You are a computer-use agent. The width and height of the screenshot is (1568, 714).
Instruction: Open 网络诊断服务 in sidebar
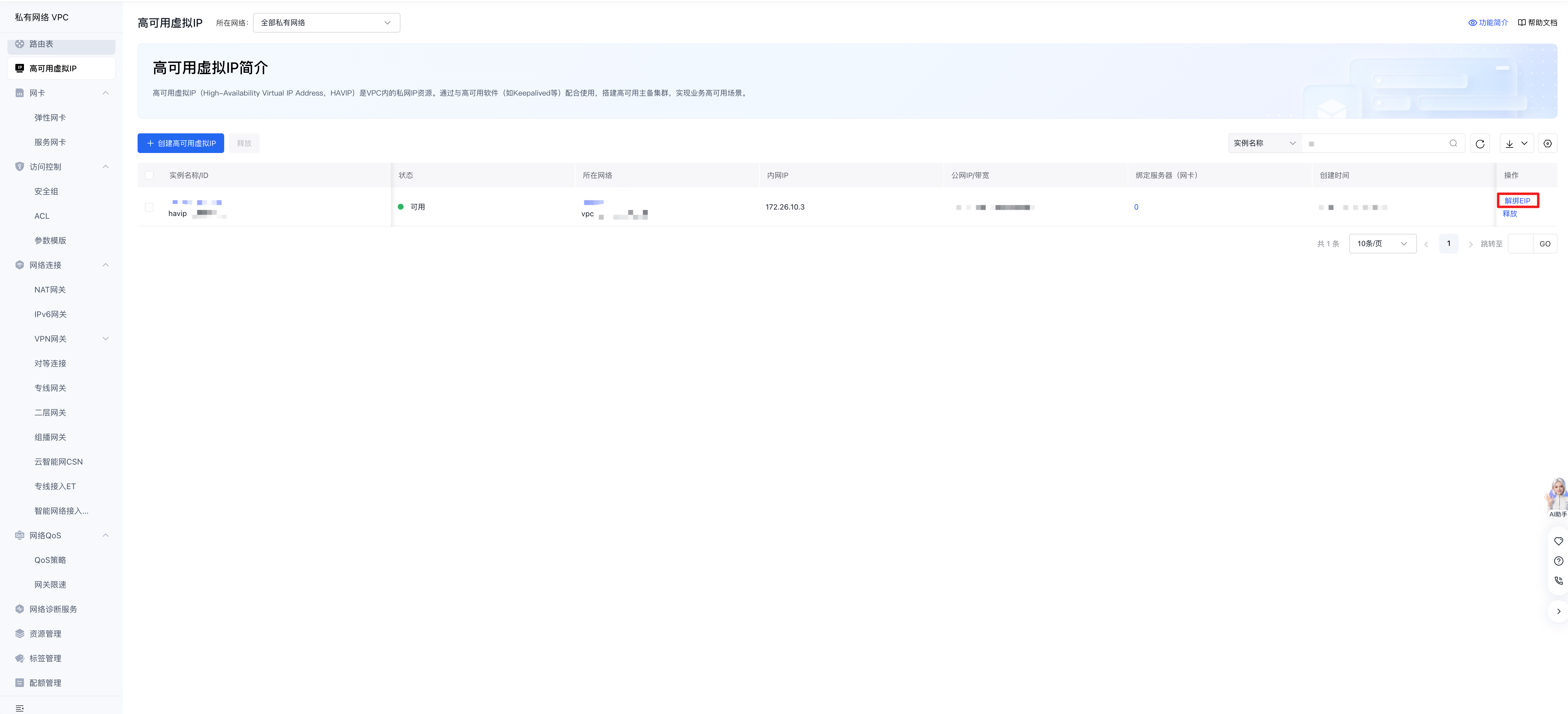(53, 609)
